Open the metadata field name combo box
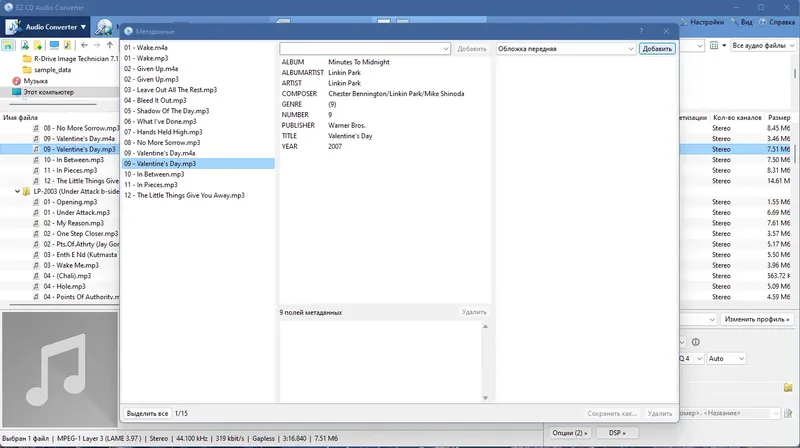Image resolution: width=800 pixels, height=448 pixels. (365, 49)
